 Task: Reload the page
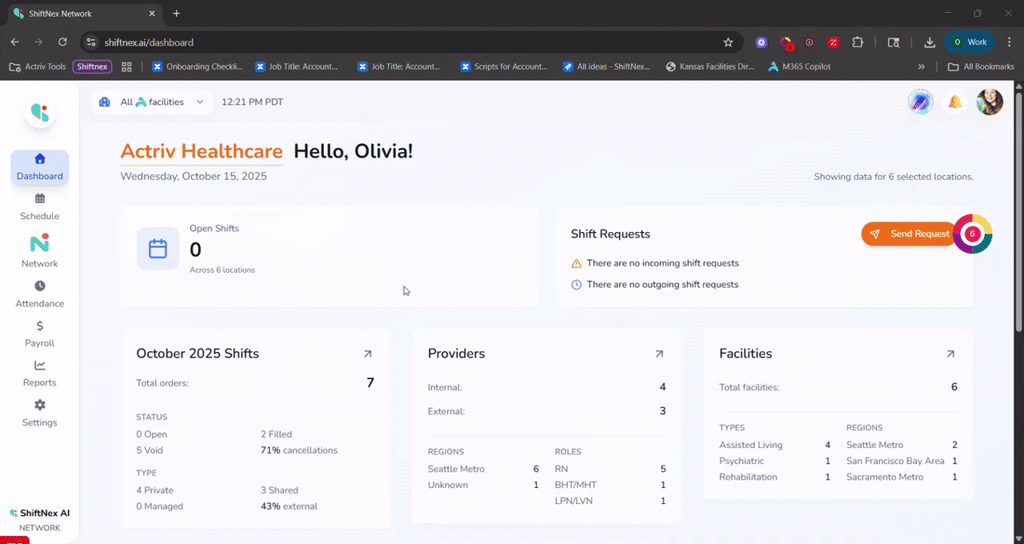(x=63, y=42)
